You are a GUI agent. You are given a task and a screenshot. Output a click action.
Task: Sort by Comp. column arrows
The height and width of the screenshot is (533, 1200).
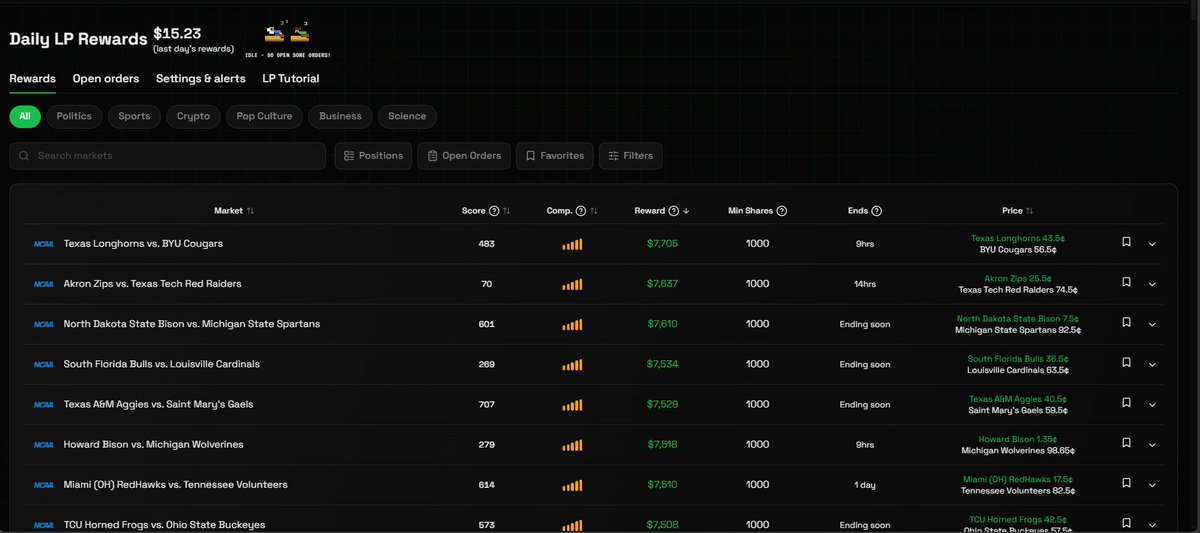tap(594, 211)
